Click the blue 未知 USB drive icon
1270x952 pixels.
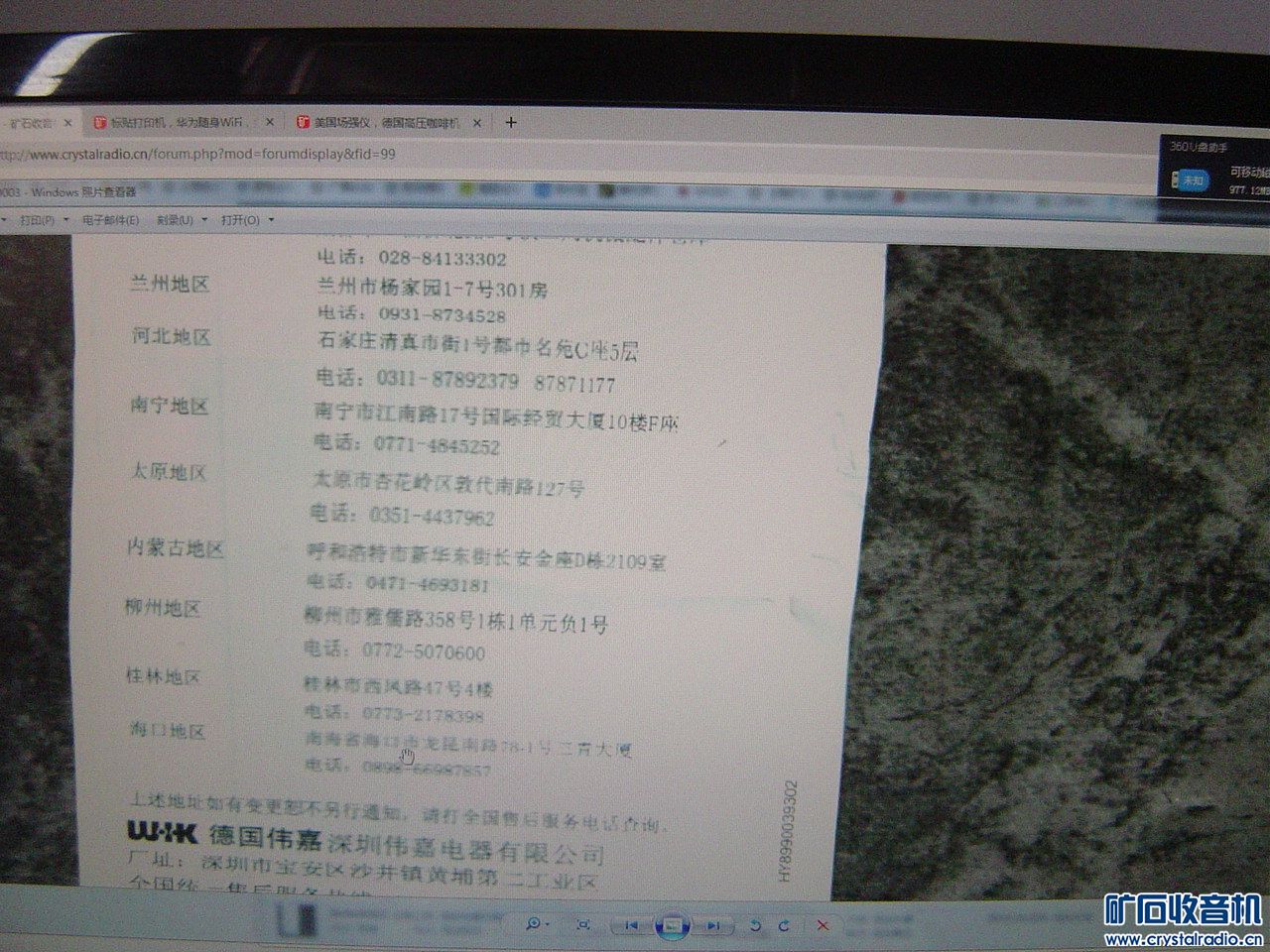(x=1192, y=180)
